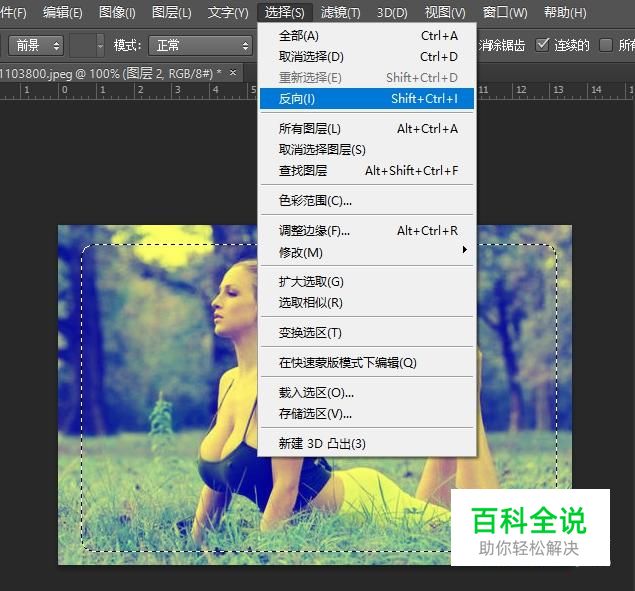Screen dimensions: 635x591
Task: Open the 图层(L) menu
Action: [172, 13]
